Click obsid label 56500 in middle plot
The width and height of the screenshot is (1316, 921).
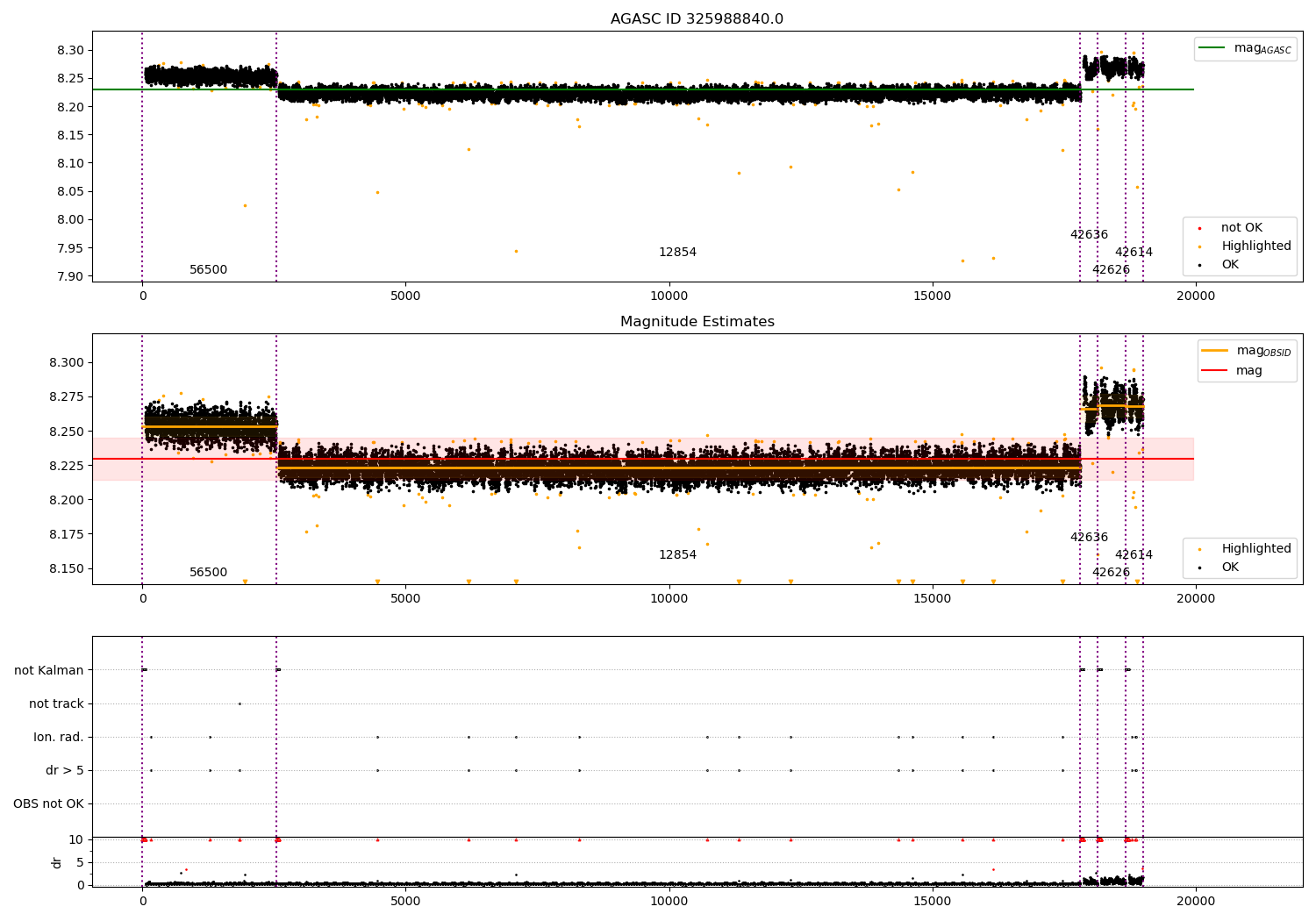coord(209,573)
